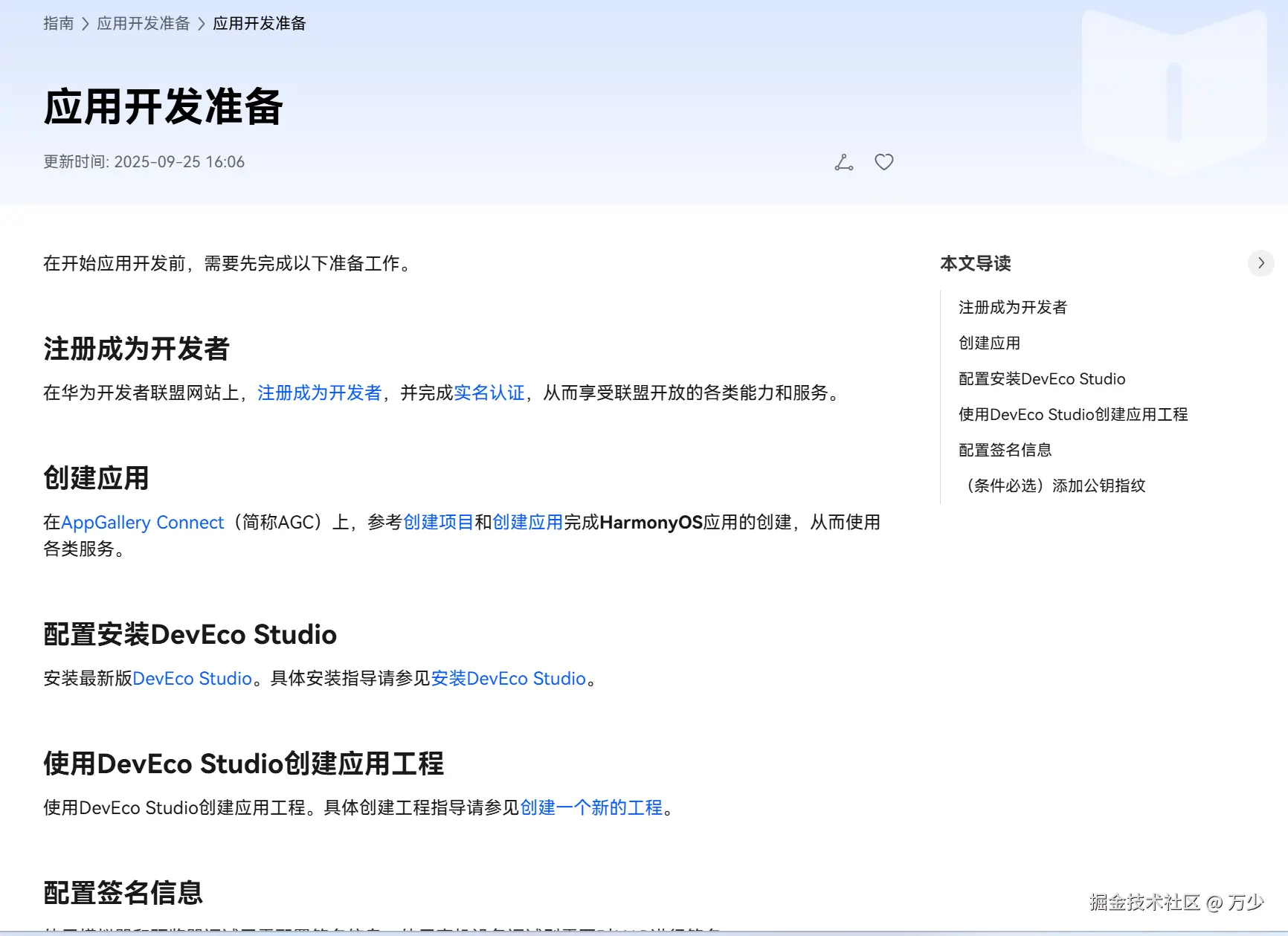Image resolution: width=1288 pixels, height=936 pixels.
Task: Open the DevEco Studio download link
Action: pyautogui.click(x=192, y=678)
